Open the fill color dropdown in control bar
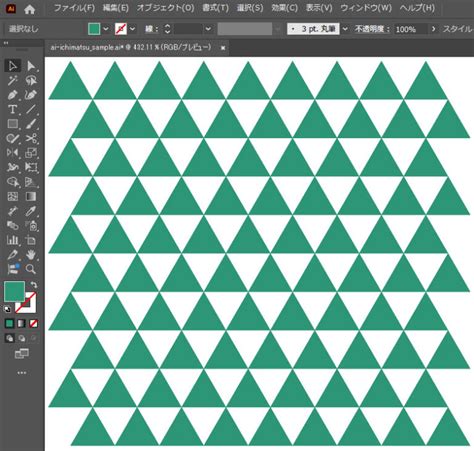This screenshot has height=451, width=474. [106, 29]
